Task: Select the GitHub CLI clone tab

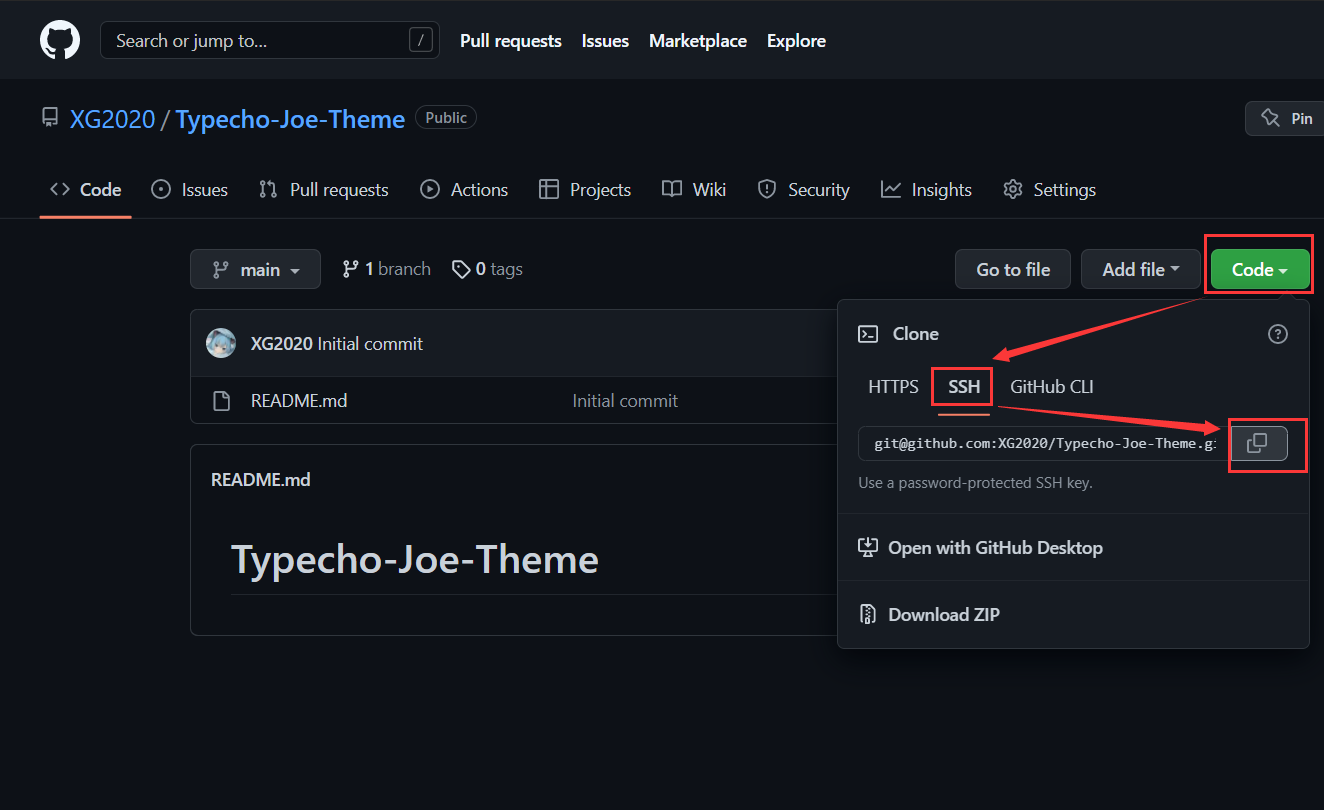Action: pyautogui.click(x=1052, y=386)
